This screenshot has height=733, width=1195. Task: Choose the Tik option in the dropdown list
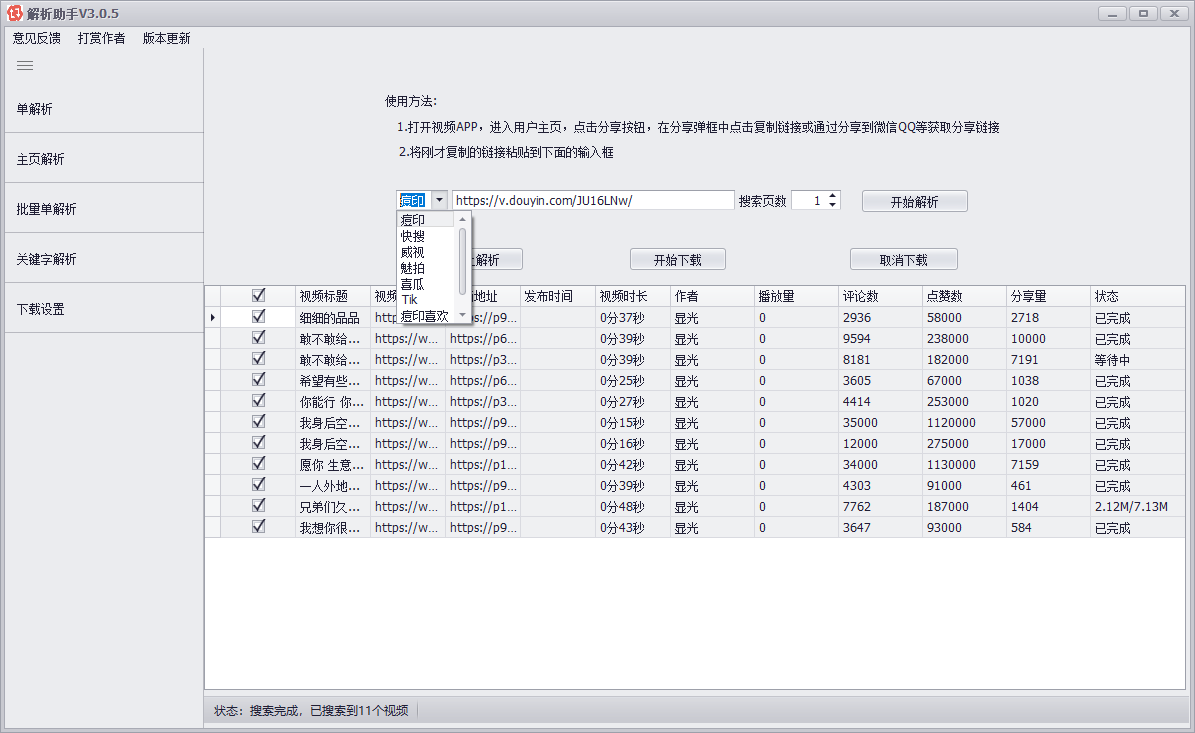(410, 299)
